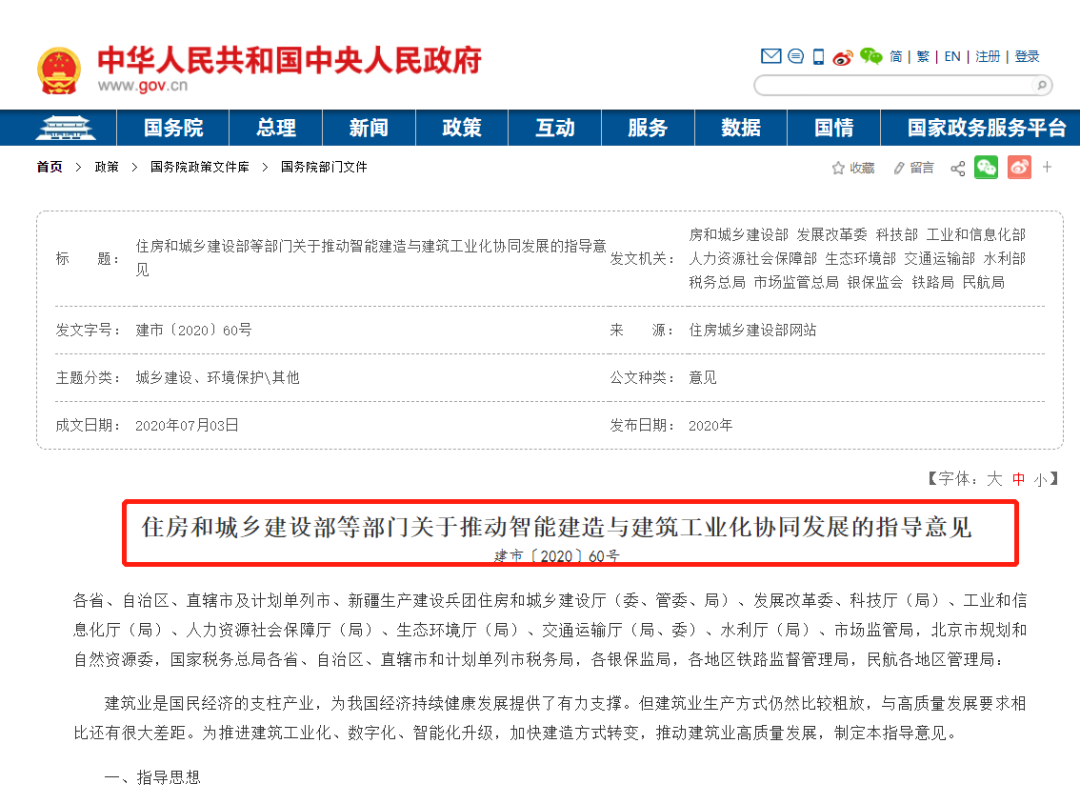The width and height of the screenshot is (1080, 804).
Task: Open the 登录 login link
Action: [x=1027, y=56]
